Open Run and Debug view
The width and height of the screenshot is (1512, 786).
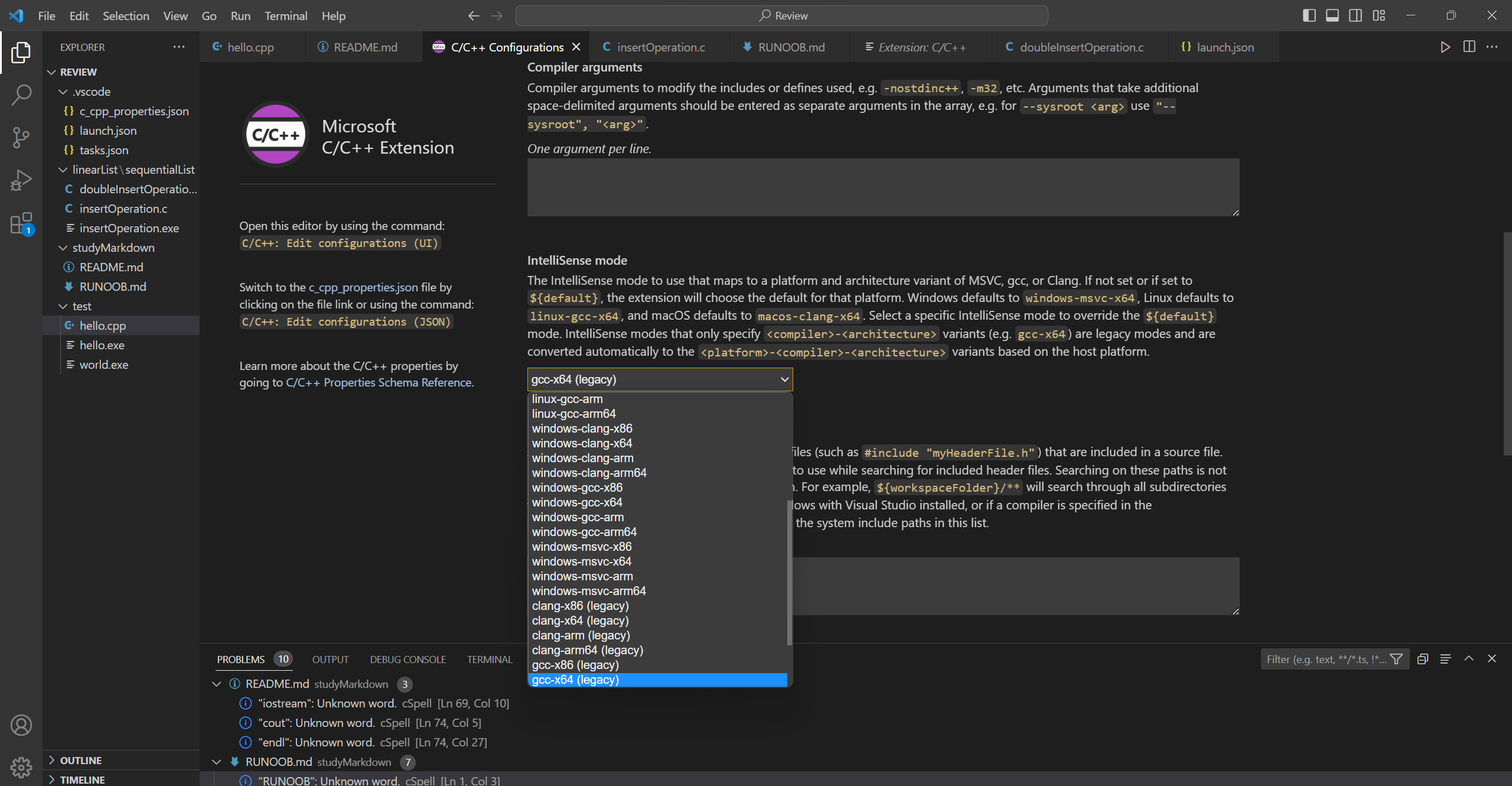click(21, 180)
